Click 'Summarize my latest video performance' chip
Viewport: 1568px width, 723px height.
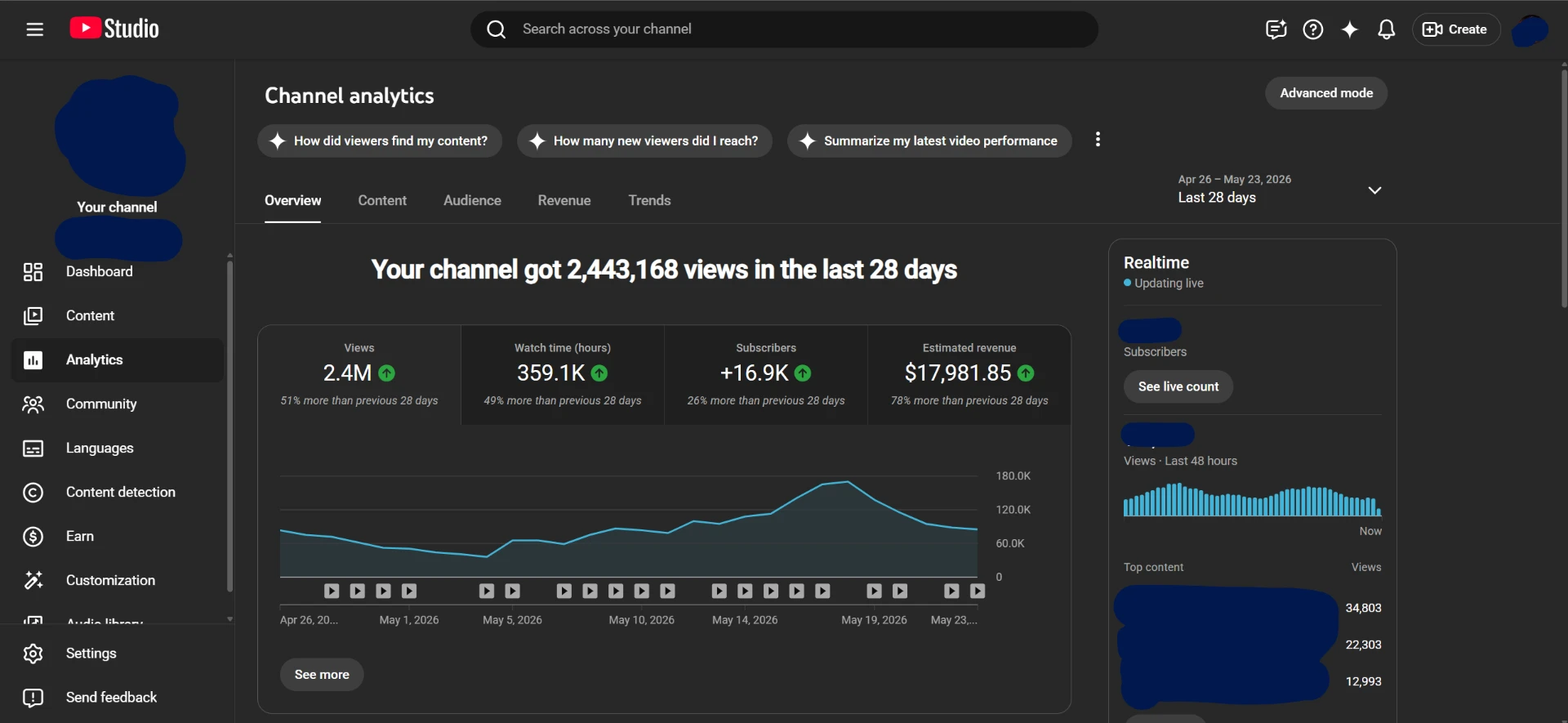click(929, 141)
